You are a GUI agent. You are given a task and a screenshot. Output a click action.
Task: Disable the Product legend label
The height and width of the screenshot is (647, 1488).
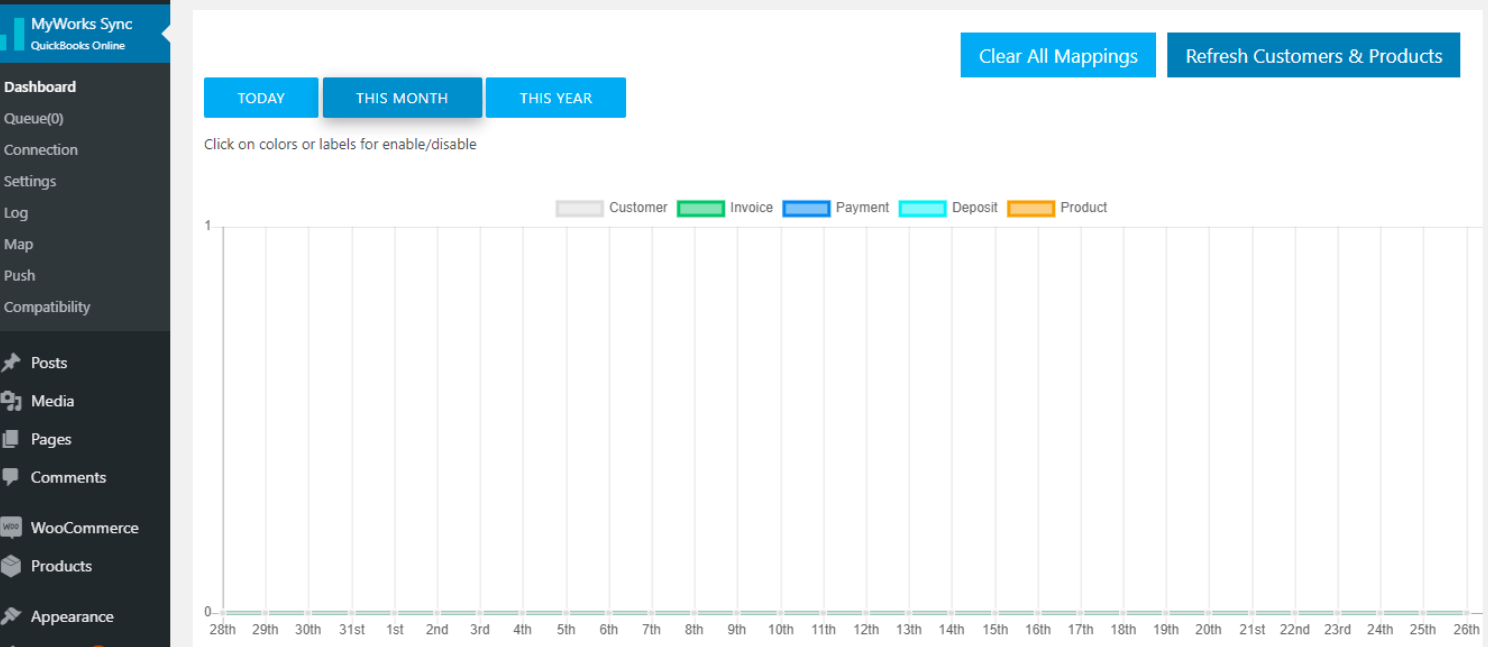coord(1084,208)
